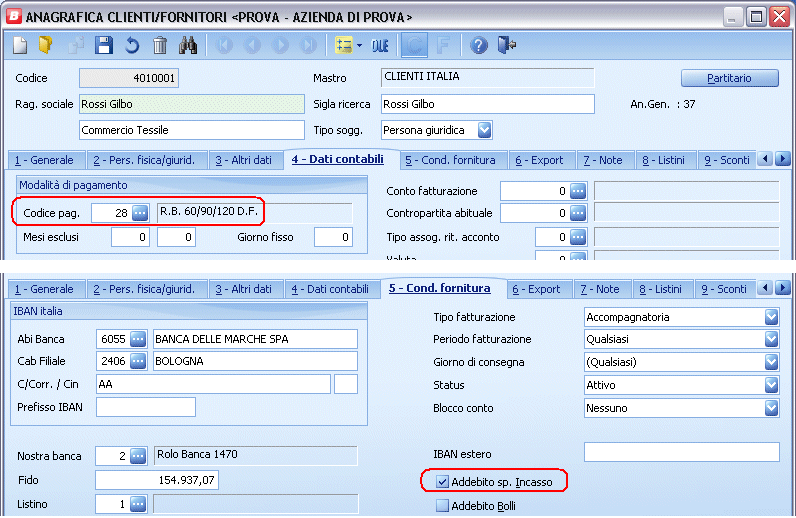Expand the arrow beside the yellow list icon
This screenshot has width=796, height=518.
pos(359,45)
